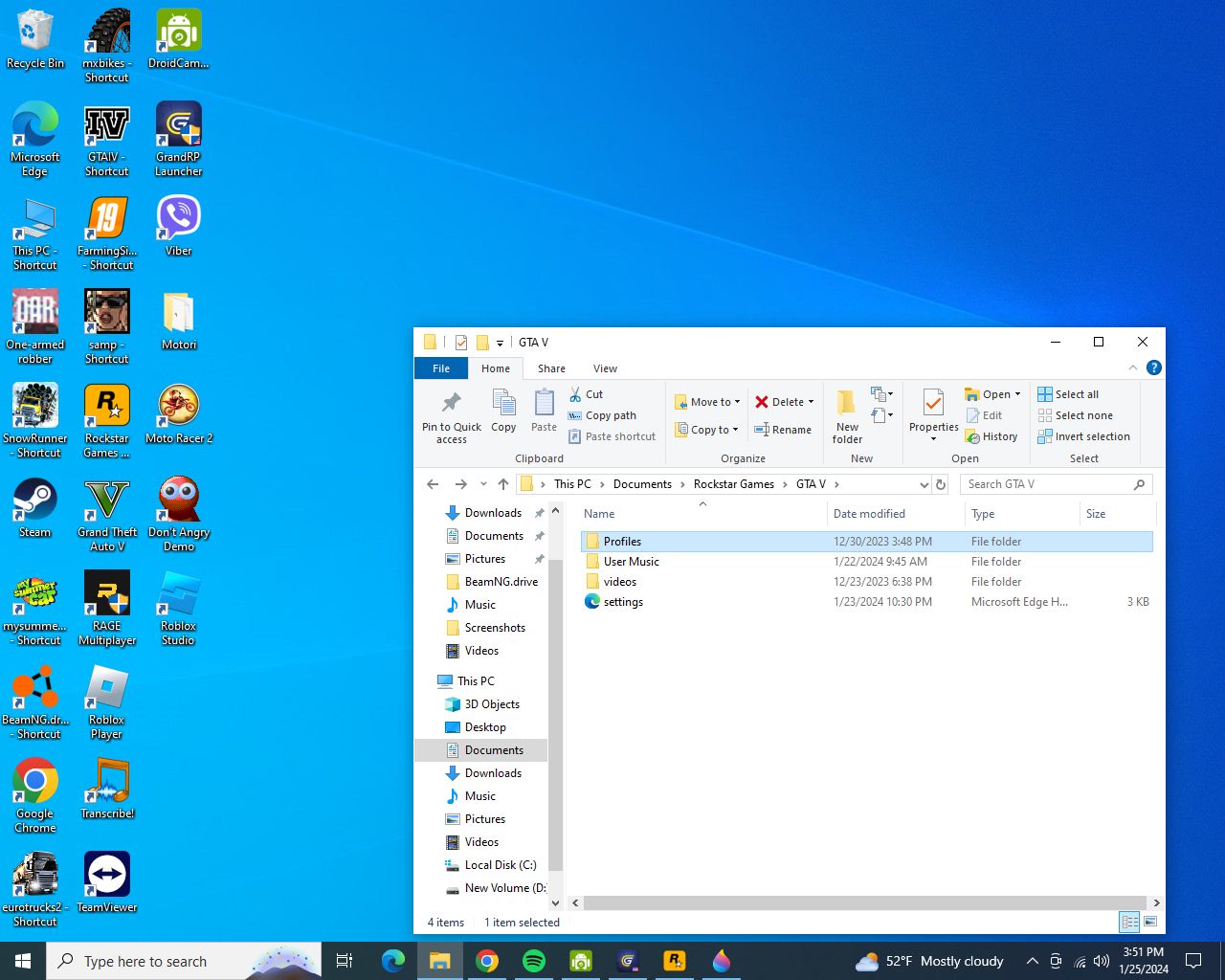
Task: Open Rockstar Games Launcher taskbar icon
Action: (675, 961)
